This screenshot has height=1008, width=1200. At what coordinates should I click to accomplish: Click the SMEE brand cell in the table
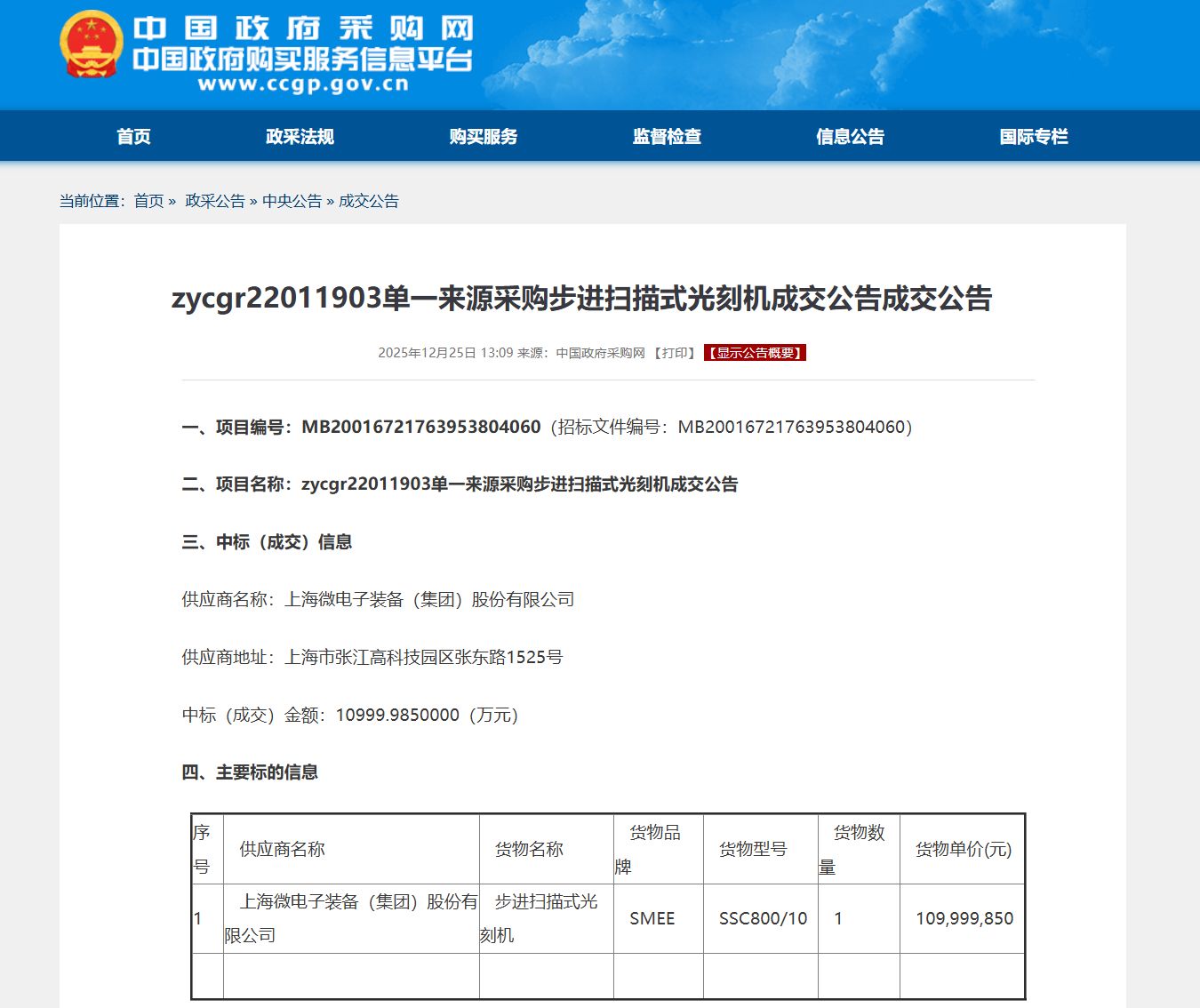652,918
